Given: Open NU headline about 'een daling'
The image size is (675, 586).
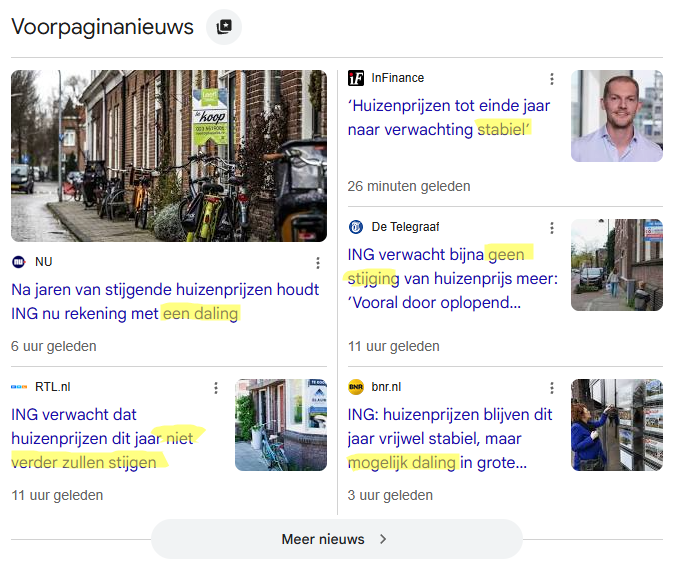Looking at the screenshot, I should point(165,301).
